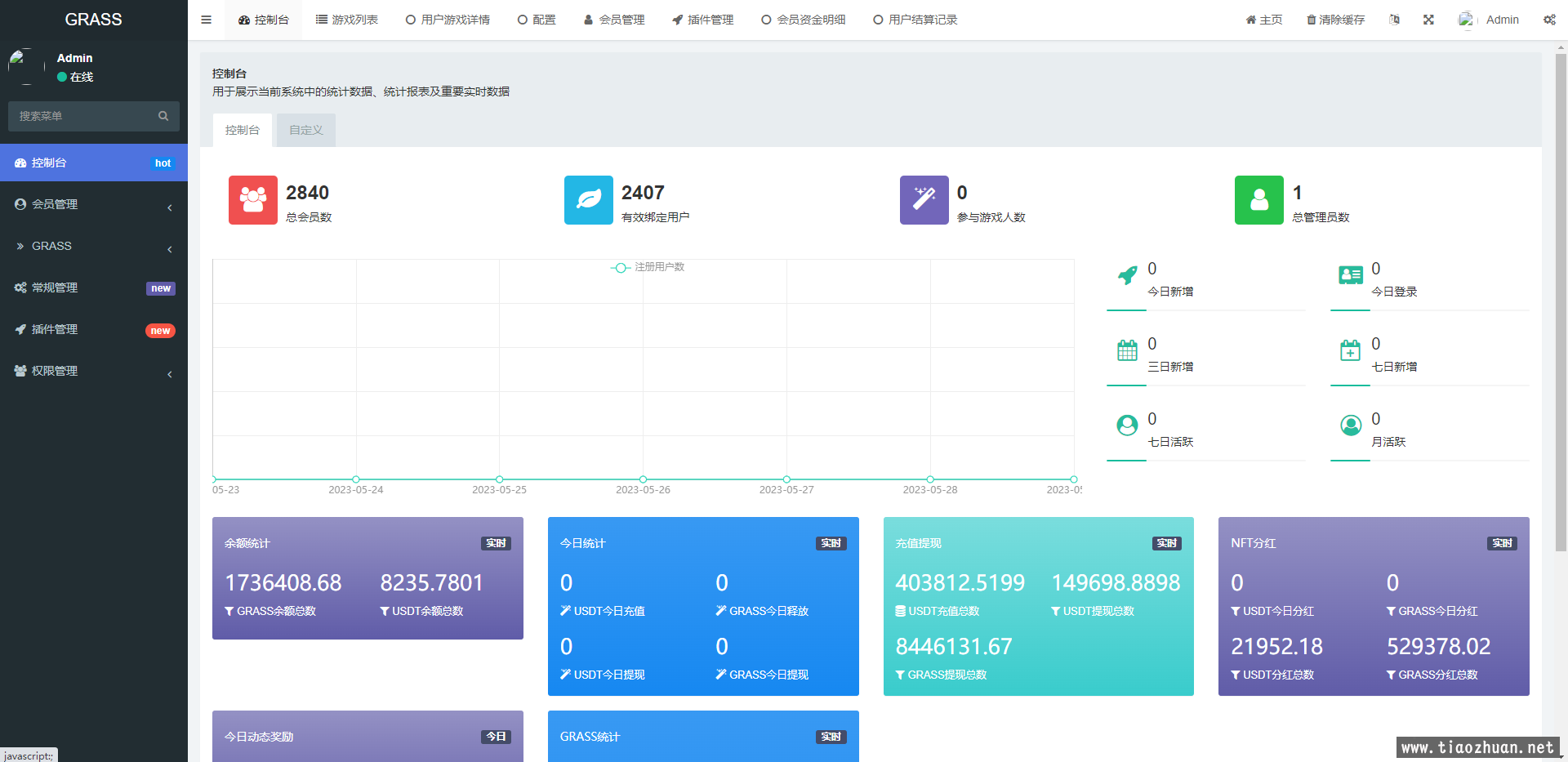The image size is (1568, 762).
Task: Open the 游戏列表 top tab
Action: [347, 20]
